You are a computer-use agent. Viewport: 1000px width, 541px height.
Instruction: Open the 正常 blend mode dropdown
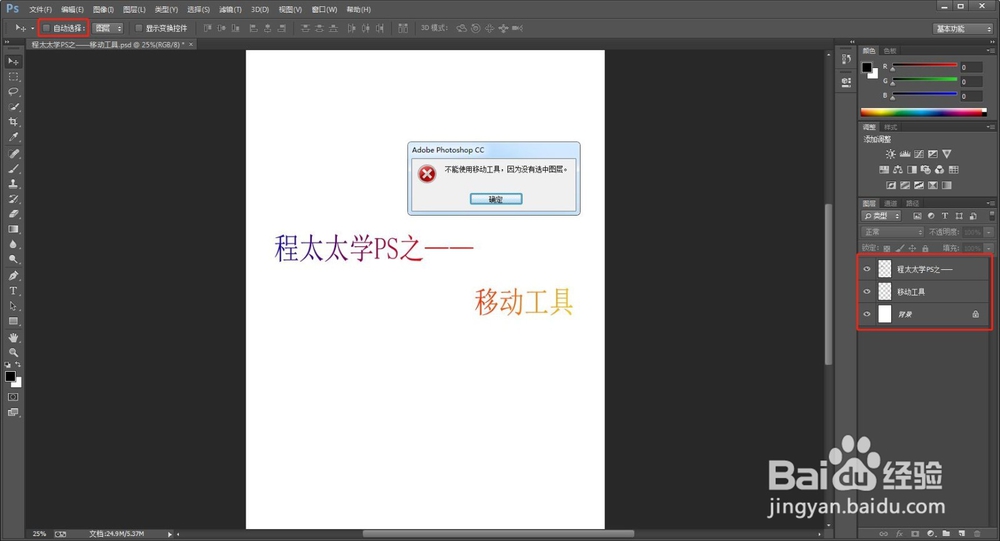[x=892, y=232]
